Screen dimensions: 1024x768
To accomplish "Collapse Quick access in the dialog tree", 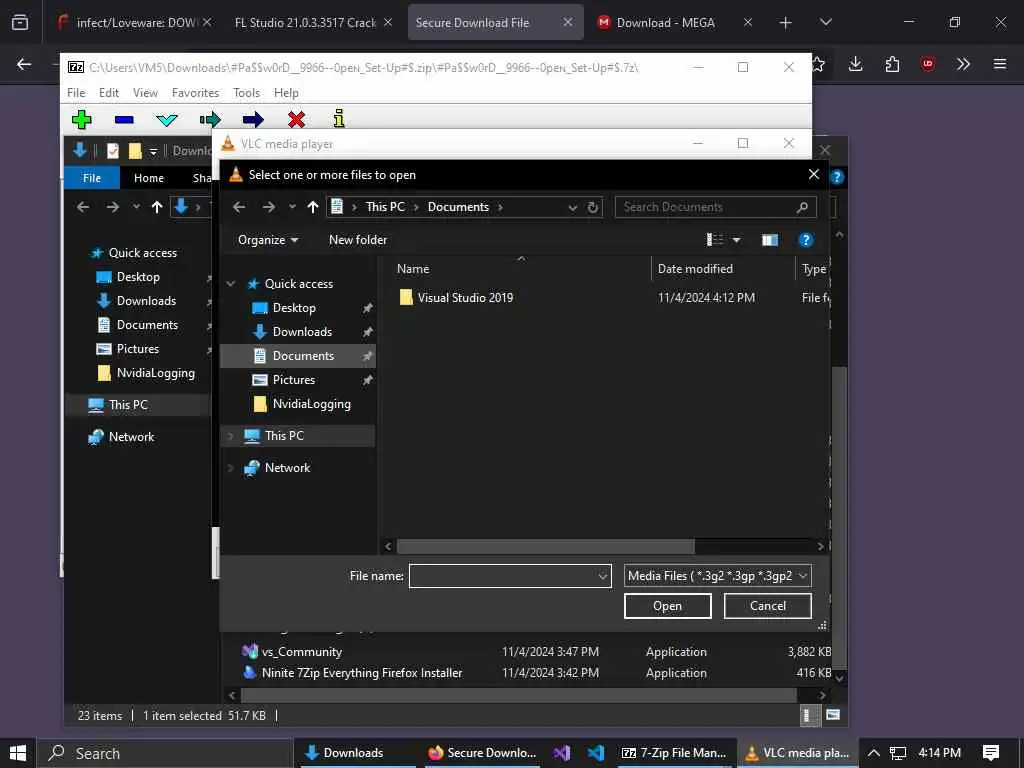I will (231, 283).
